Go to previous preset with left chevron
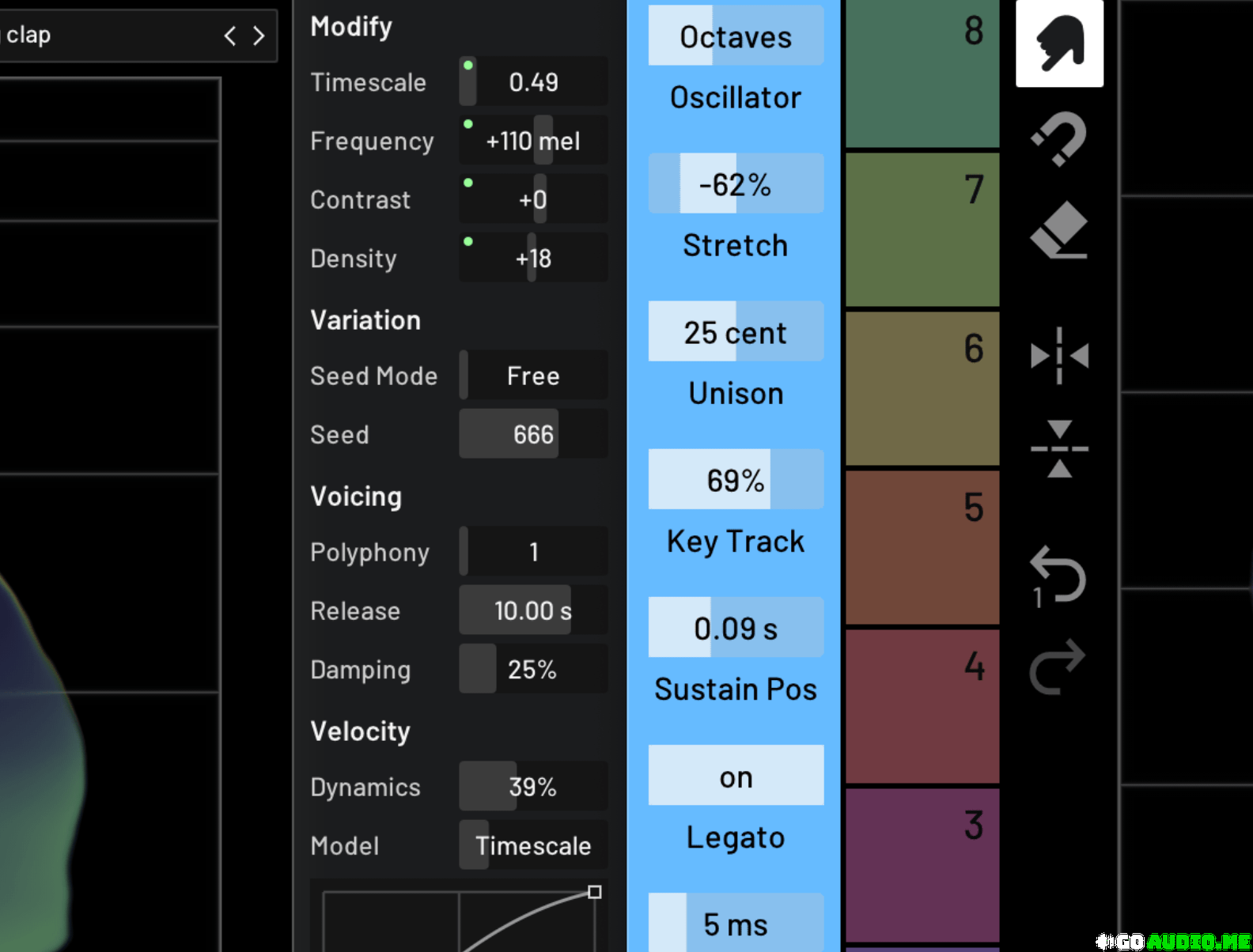 point(230,36)
